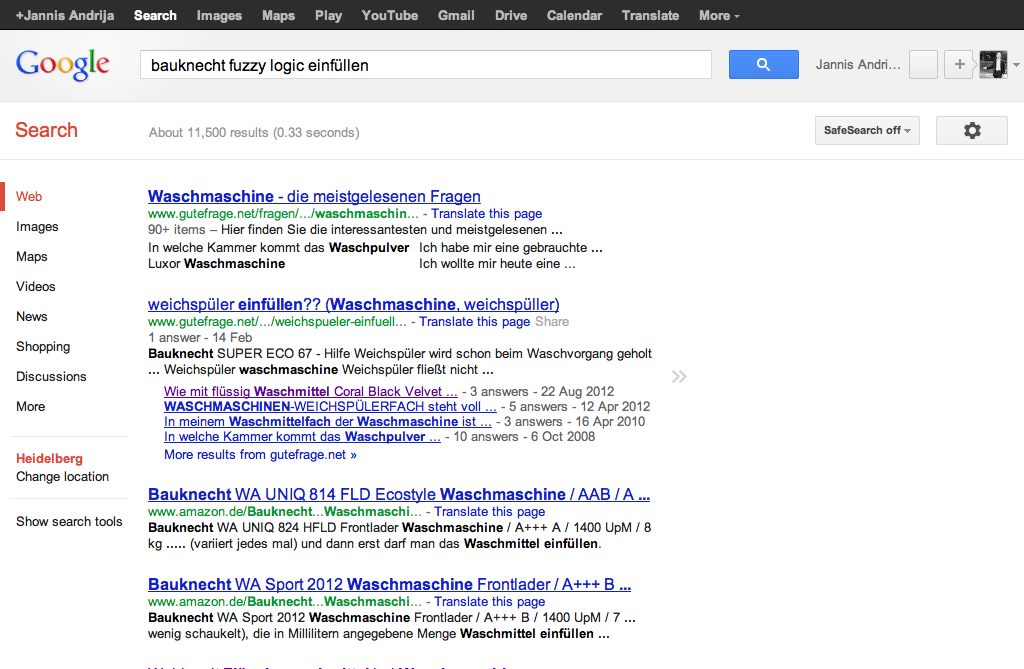Switch to Play in top bar
Screen dimensions: 1024x669
(328, 16)
